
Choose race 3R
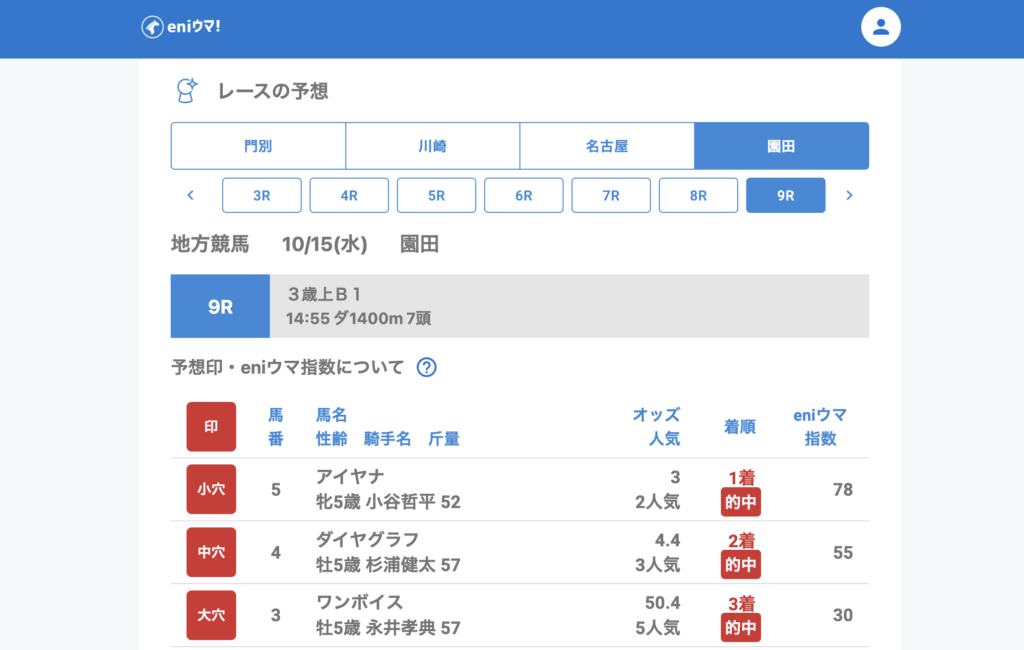point(262,196)
